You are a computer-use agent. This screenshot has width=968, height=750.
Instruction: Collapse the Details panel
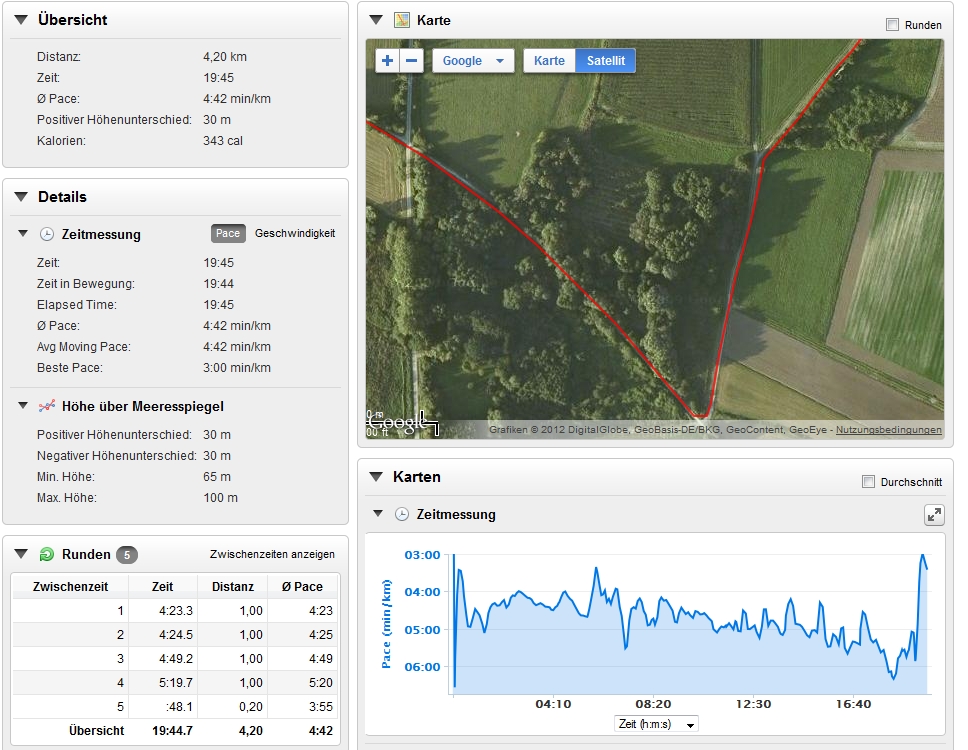(20, 197)
